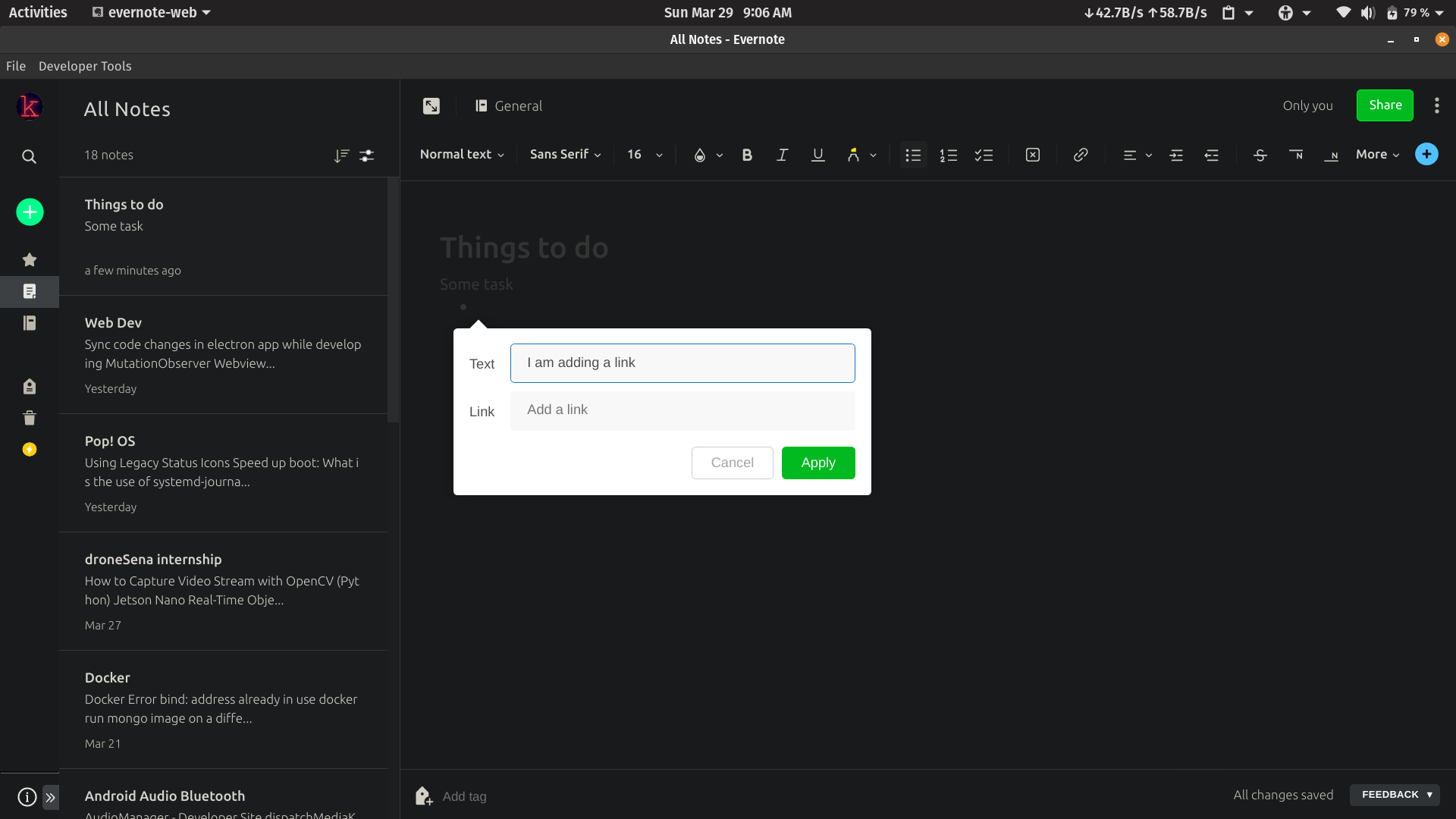1456x819 pixels.
Task: Insert a checklist from the toolbar
Action: [984, 155]
